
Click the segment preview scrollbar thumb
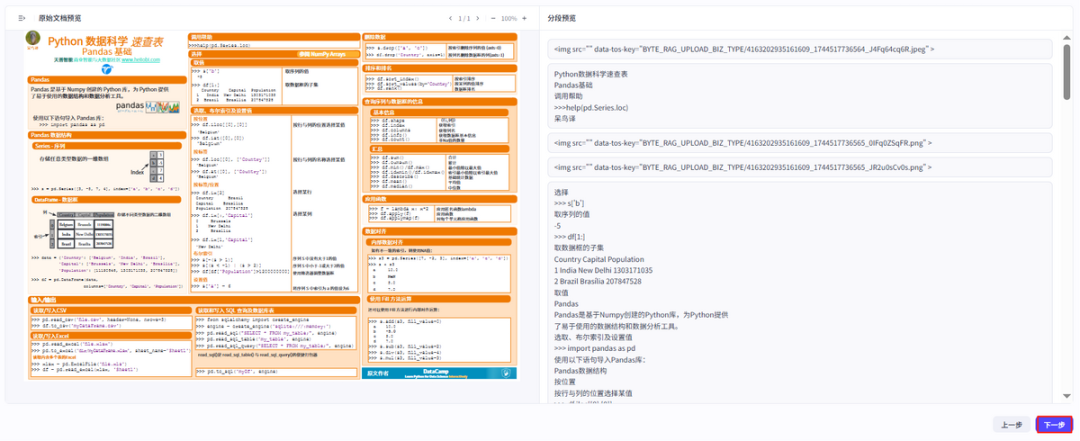(x=1066, y=70)
